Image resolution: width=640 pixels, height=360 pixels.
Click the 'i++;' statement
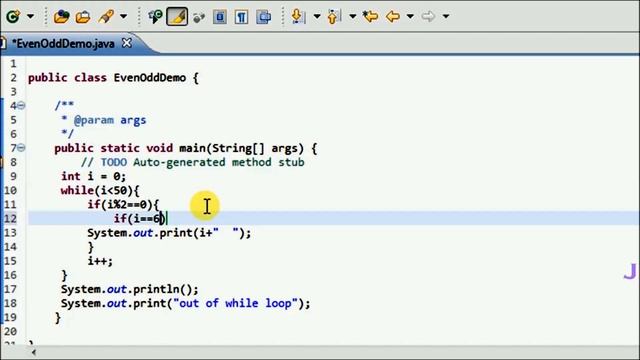100,261
